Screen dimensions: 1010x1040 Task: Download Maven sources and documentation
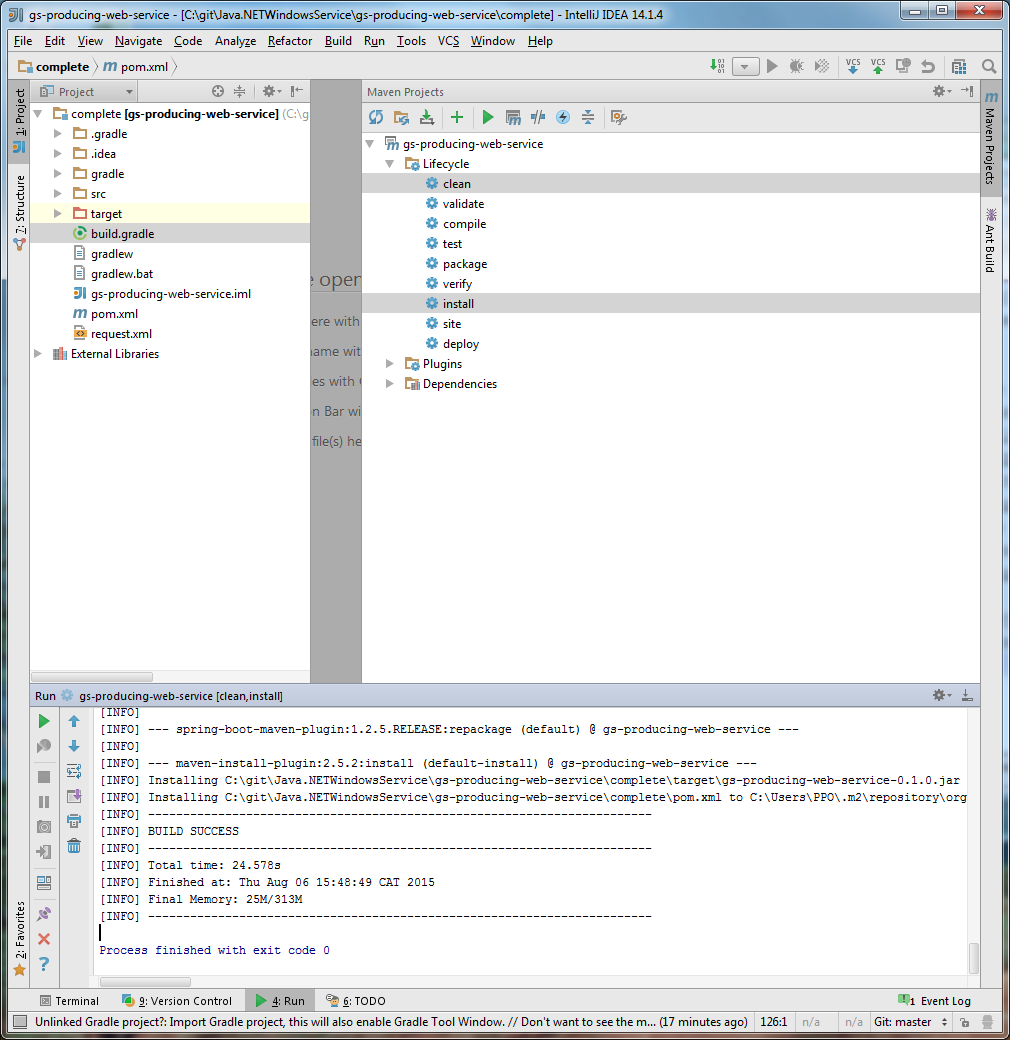[x=427, y=117]
